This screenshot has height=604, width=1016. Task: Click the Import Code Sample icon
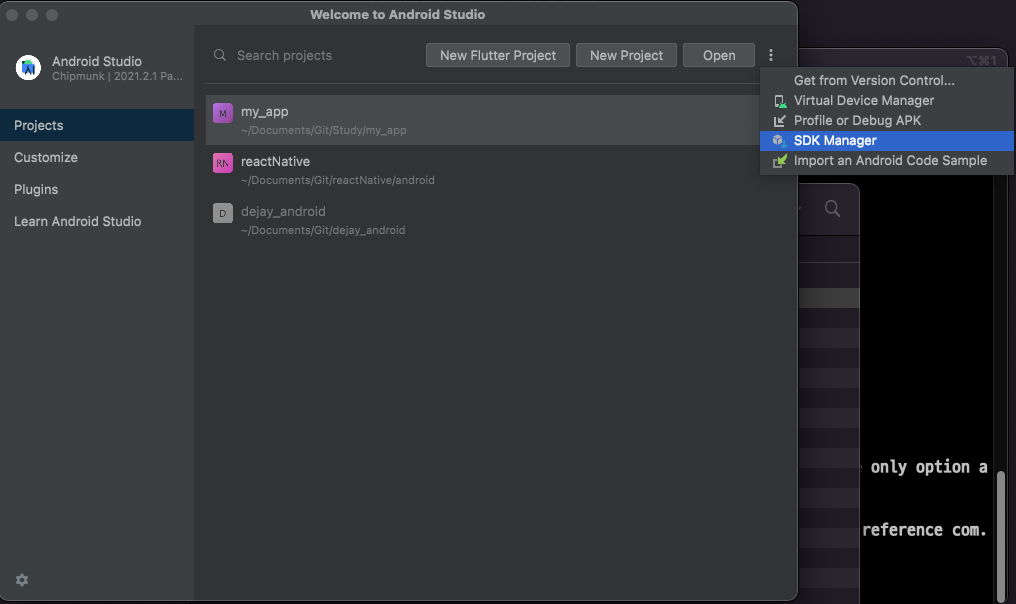[x=780, y=161]
